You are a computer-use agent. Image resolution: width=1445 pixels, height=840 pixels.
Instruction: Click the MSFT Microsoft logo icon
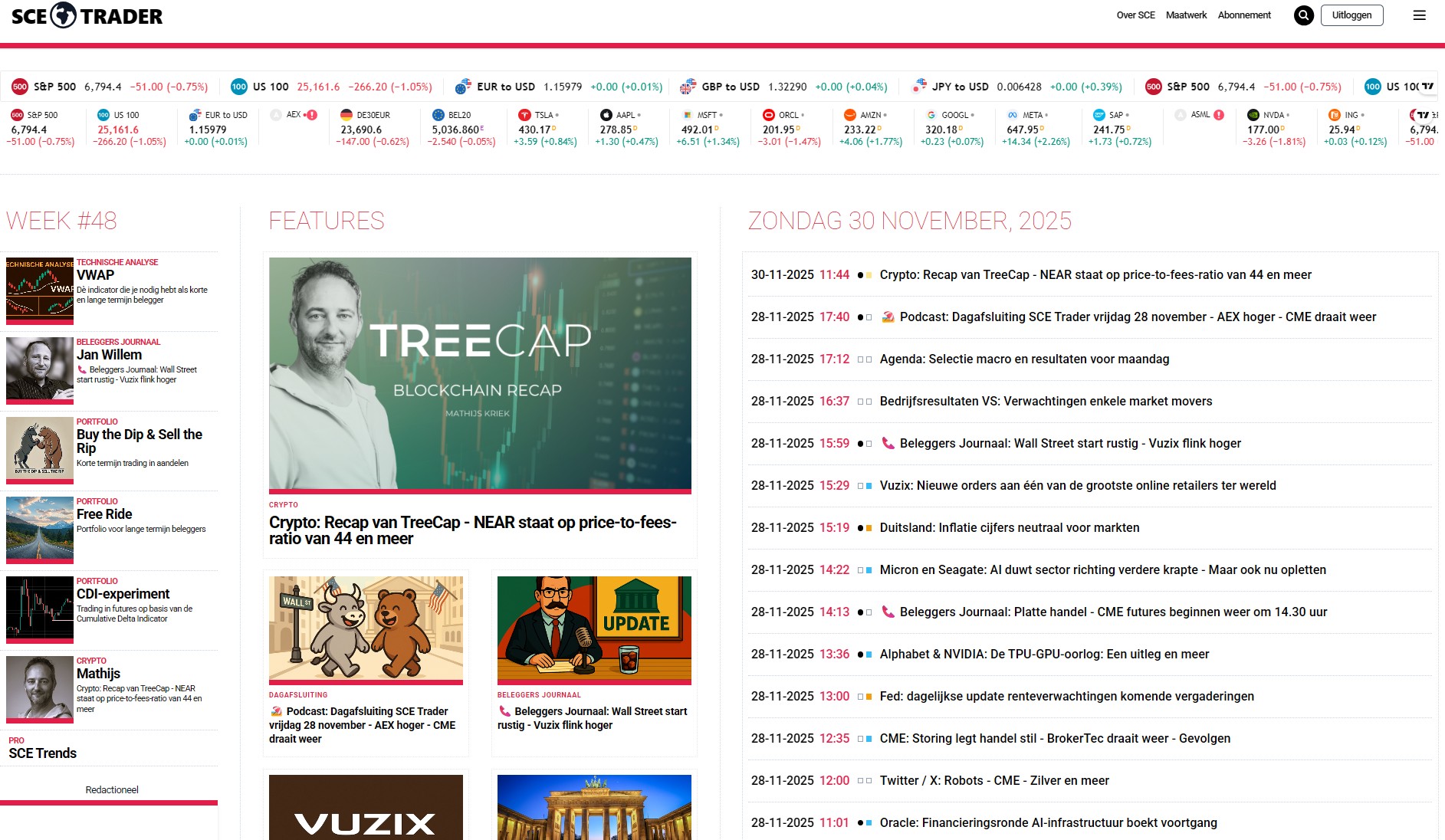point(687,115)
